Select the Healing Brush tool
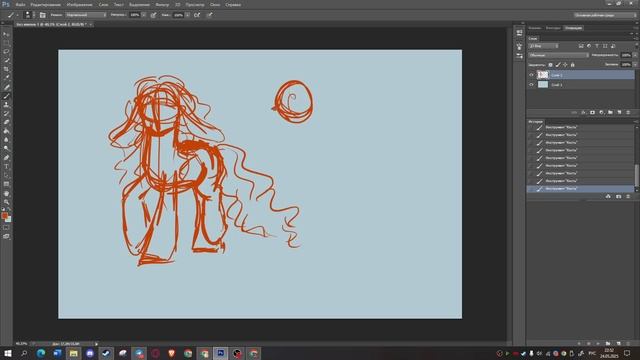This screenshot has height=360, width=640. tap(6, 87)
